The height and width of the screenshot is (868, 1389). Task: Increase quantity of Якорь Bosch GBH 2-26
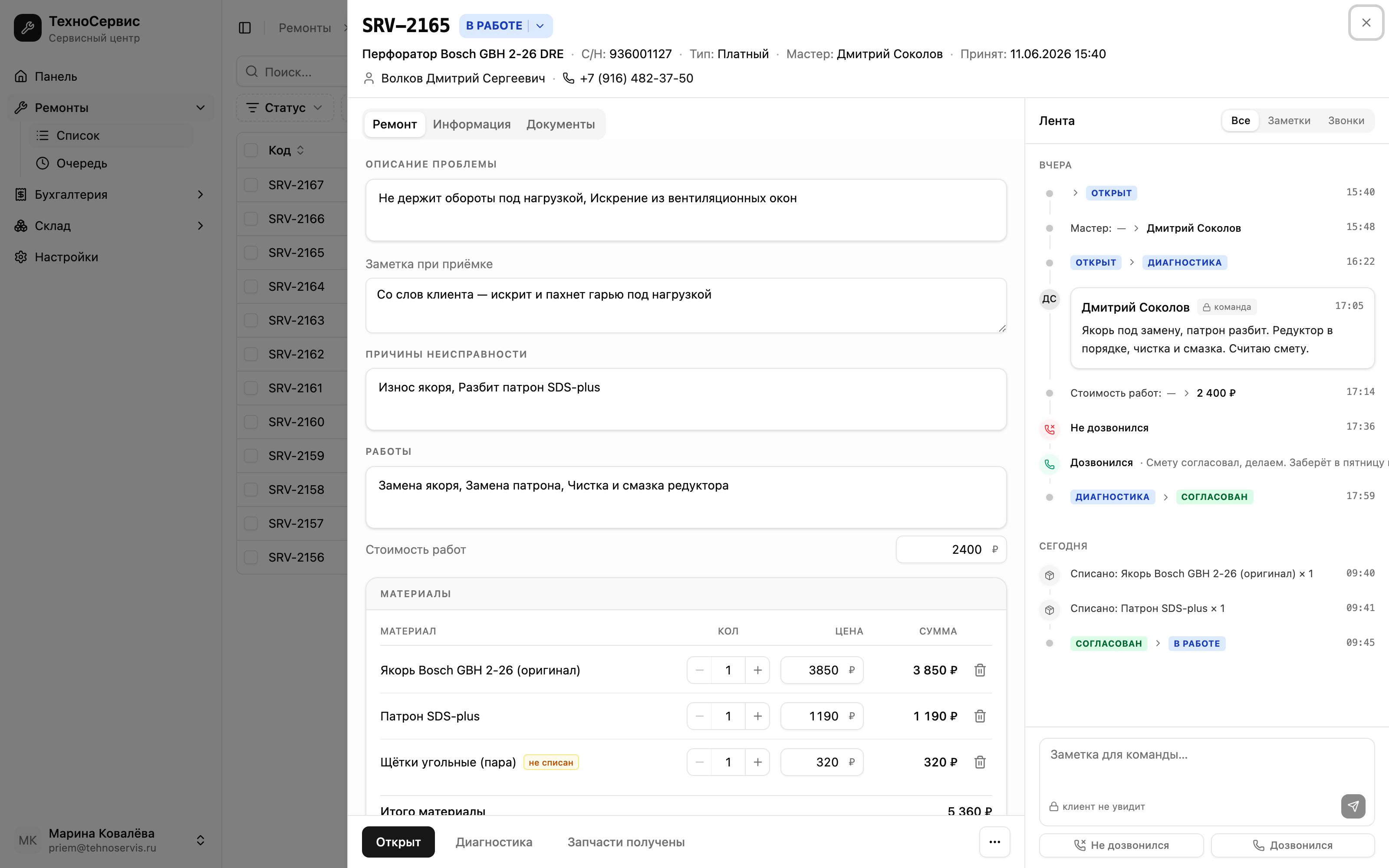757,670
